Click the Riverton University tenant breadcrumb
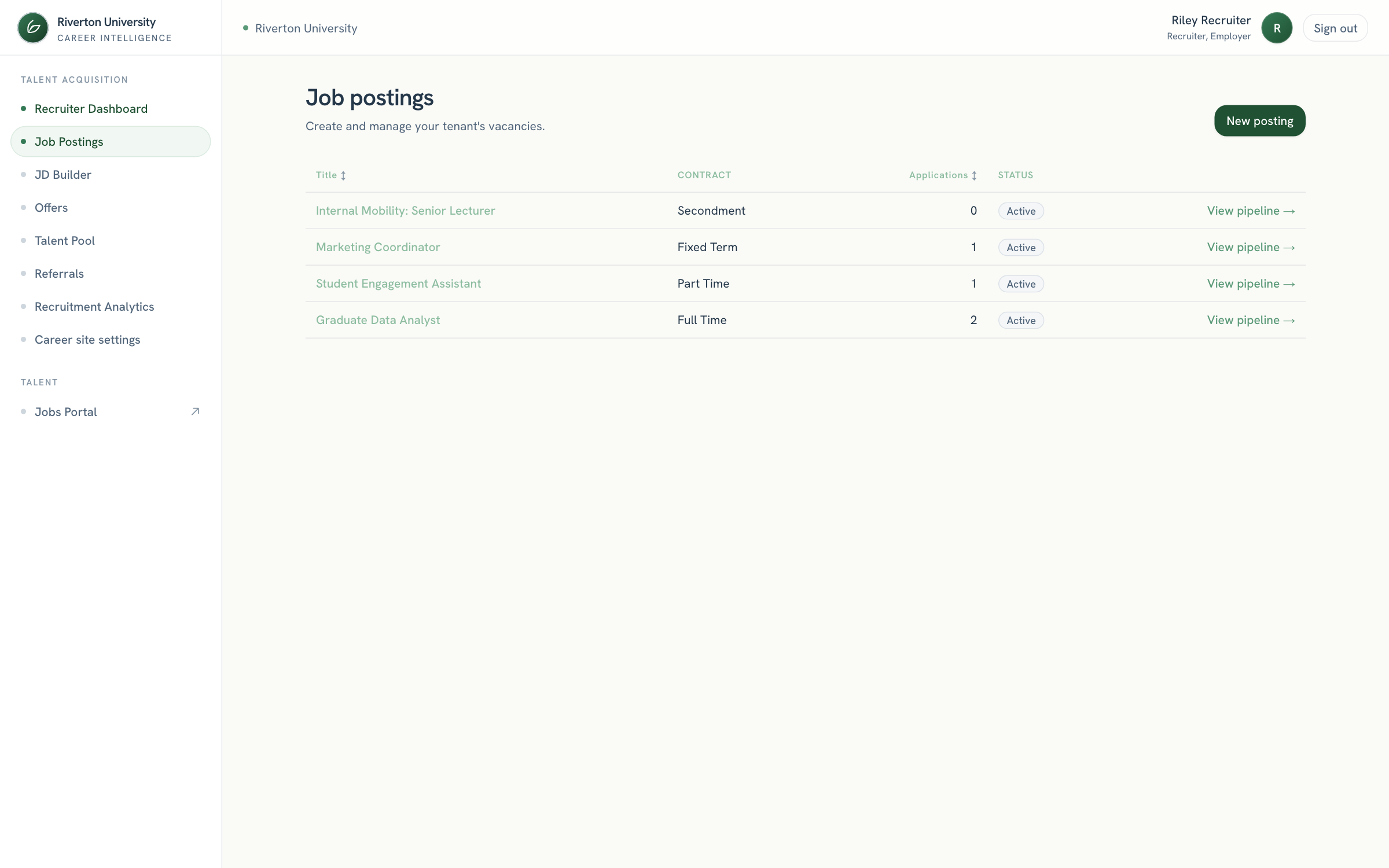 click(300, 28)
